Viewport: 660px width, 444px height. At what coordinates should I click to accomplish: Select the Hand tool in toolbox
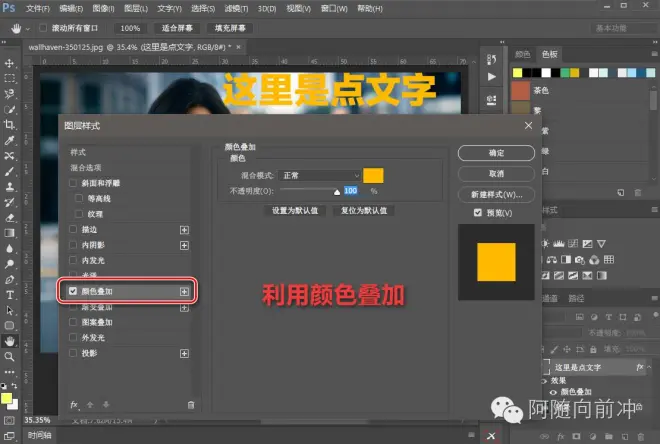(x=9, y=341)
